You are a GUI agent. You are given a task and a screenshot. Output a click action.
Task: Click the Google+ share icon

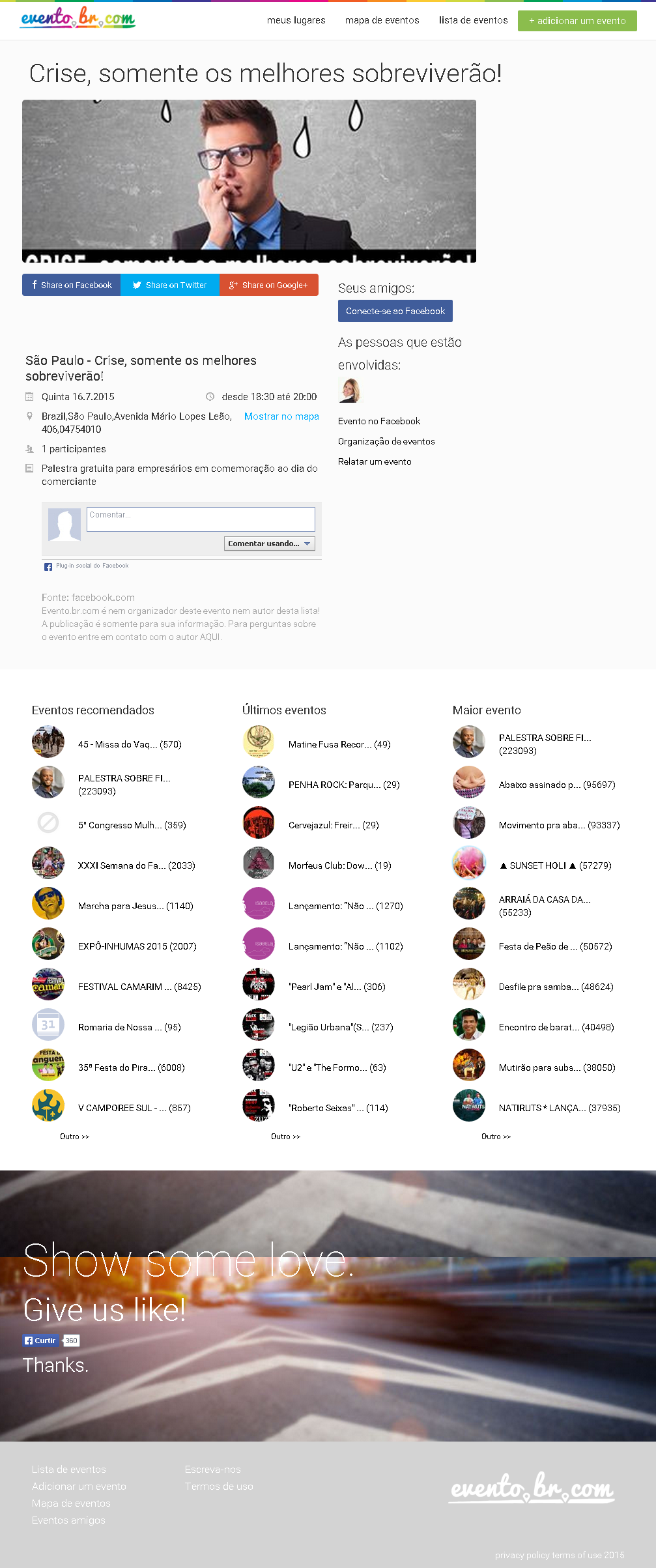pyautogui.click(x=233, y=285)
